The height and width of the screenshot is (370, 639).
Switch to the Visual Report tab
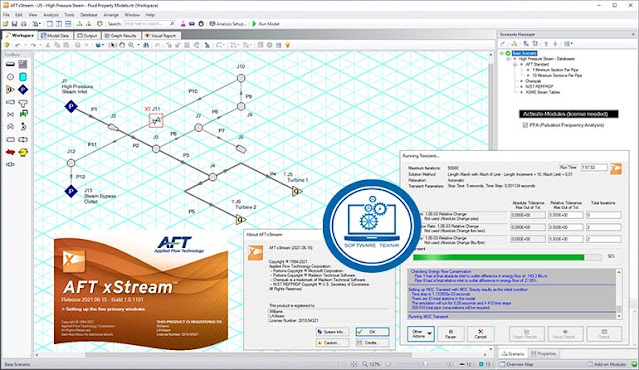pos(161,35)
